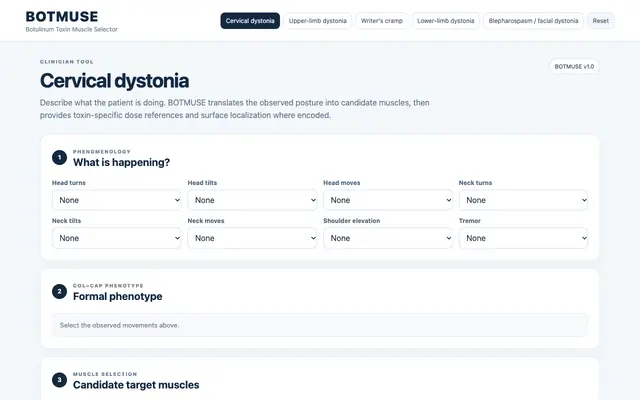Click the "COL-CAP PHENOTYPE" label
This screenshot has height=400, width=640.
coord(108,286)
